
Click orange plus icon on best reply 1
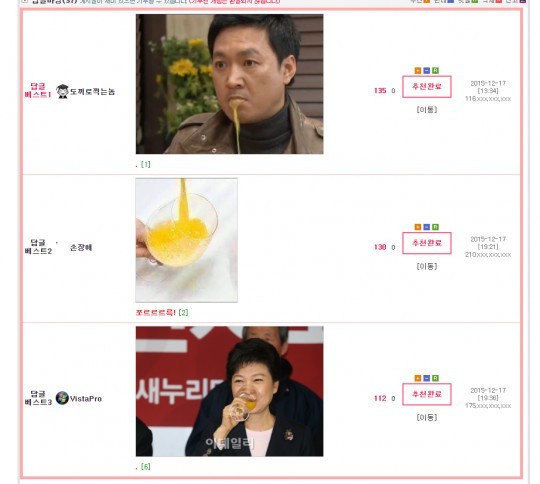coord(418,71)
